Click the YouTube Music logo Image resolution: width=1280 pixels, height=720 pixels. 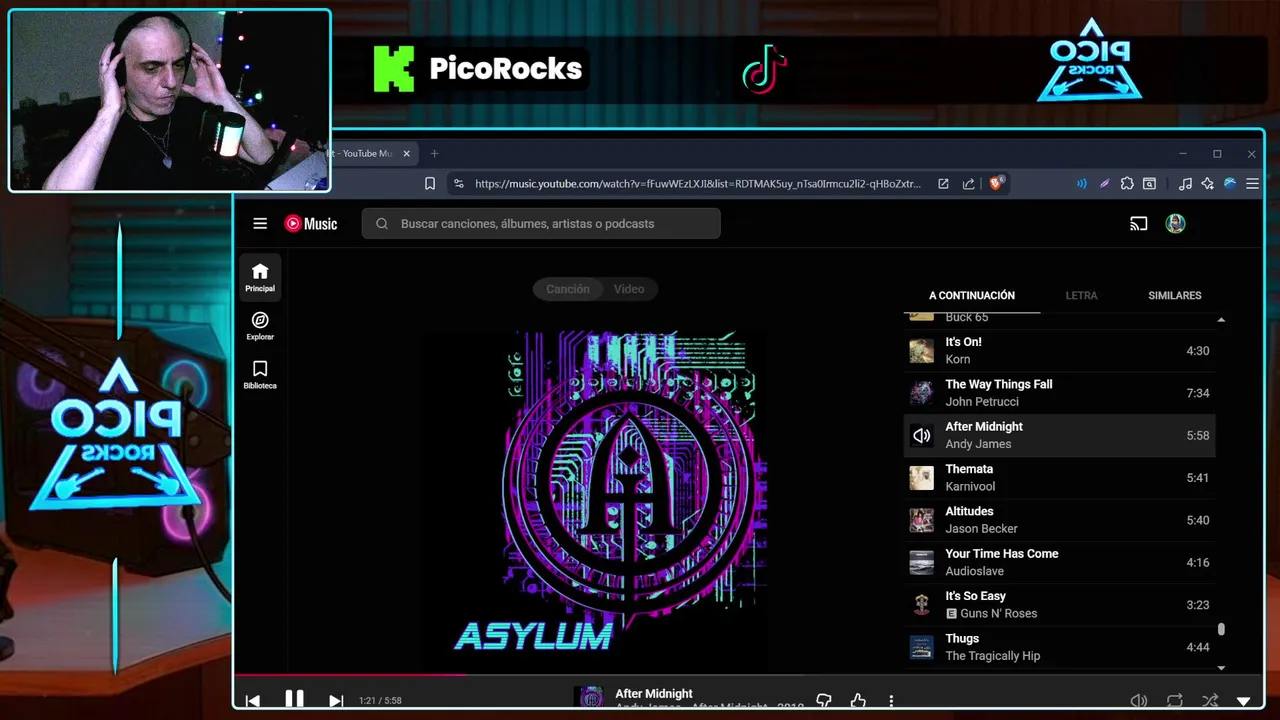311,224
